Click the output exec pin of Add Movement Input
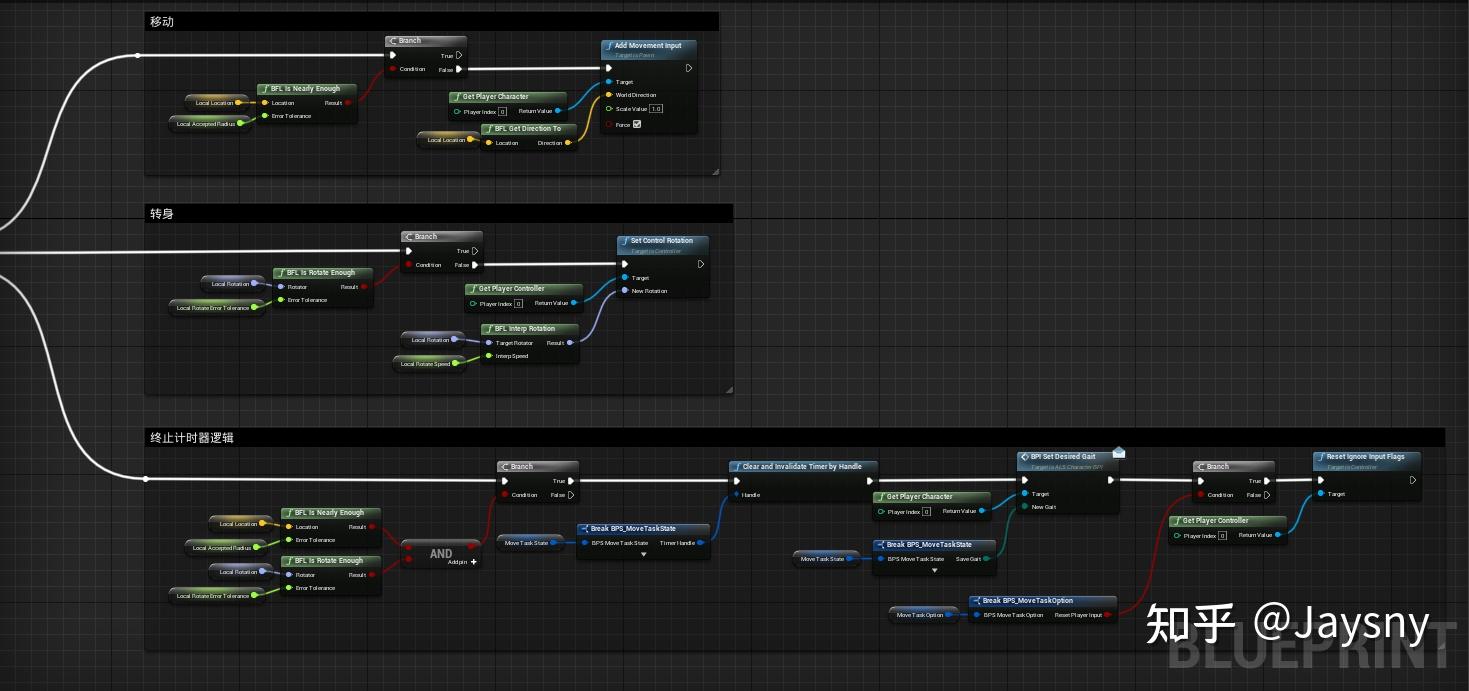Viewport: 1469px width, 691px height. (x=689, y=69)
